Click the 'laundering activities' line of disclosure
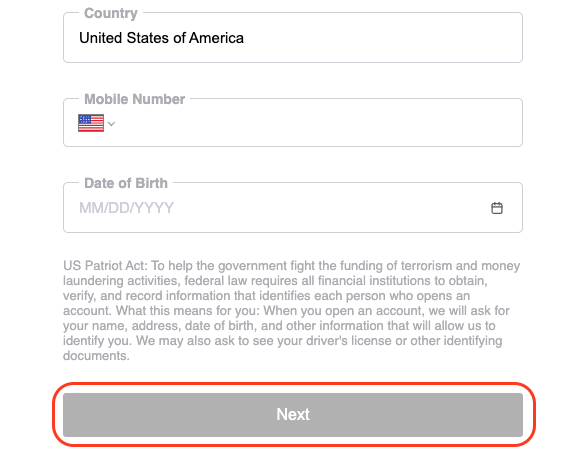The width and height of the screenshot is (584, 466). click(275, 281)
